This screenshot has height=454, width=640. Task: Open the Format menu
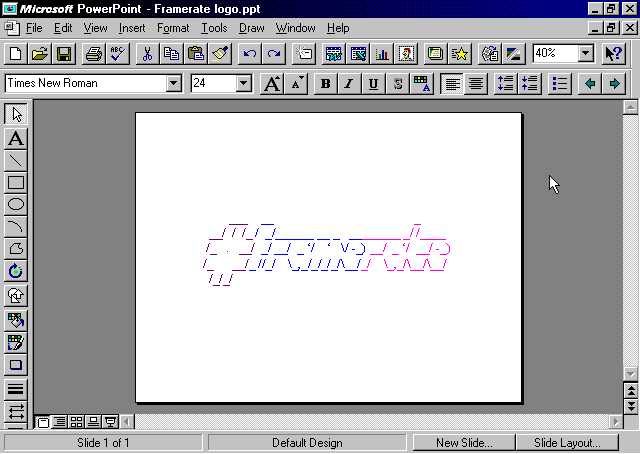[173, 28]
